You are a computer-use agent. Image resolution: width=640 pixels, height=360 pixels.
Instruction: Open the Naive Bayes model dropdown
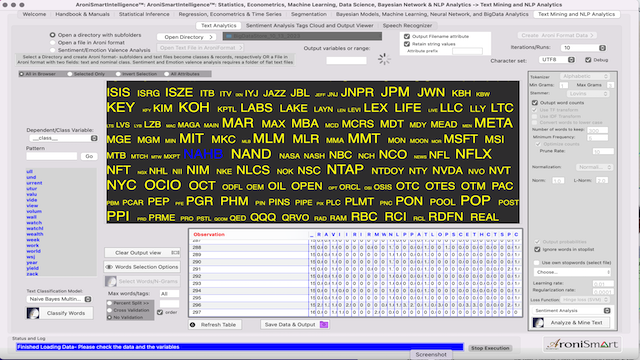tap(60, 299)
